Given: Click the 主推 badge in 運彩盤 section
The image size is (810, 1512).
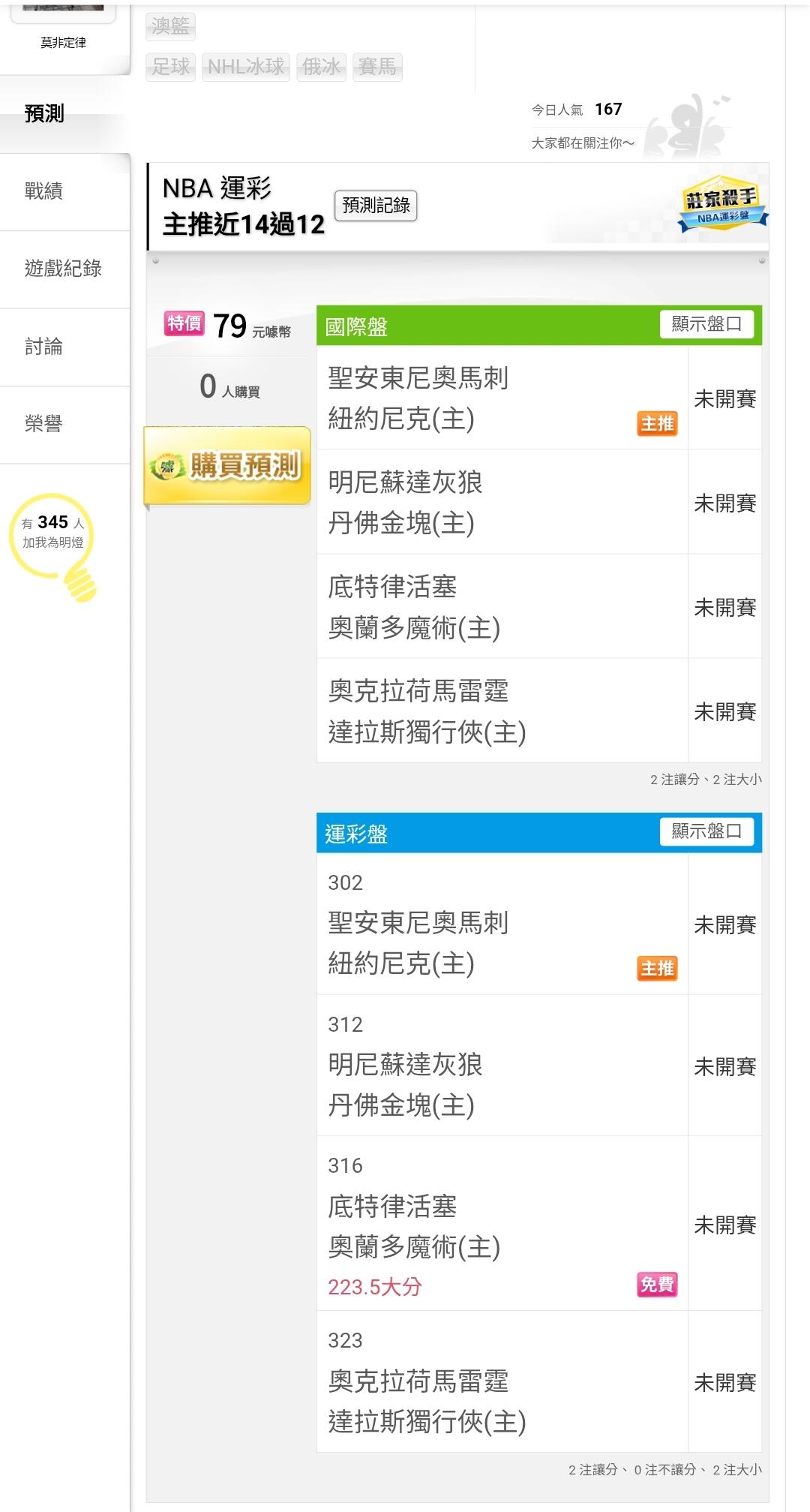Looking at the screenshot, I should (657, 968).
